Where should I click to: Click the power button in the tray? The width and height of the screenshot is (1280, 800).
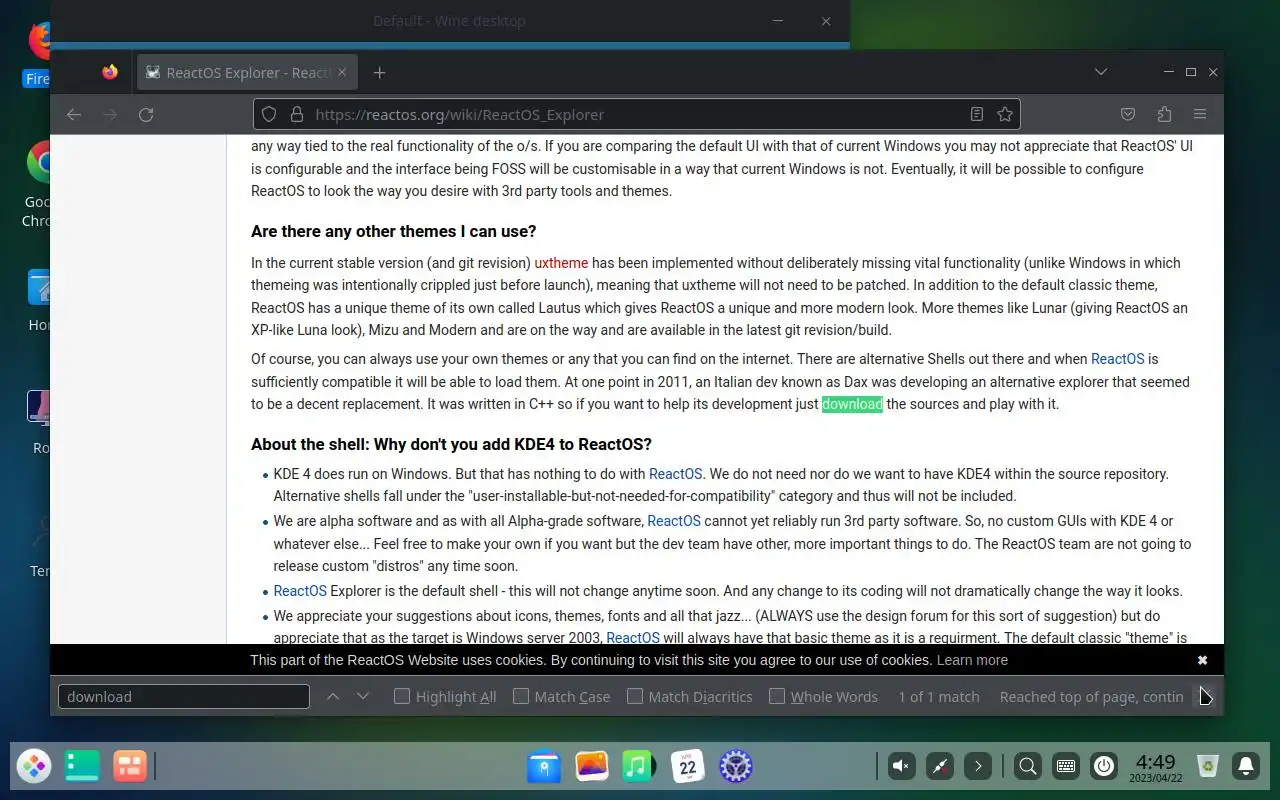pos(1104,766)
